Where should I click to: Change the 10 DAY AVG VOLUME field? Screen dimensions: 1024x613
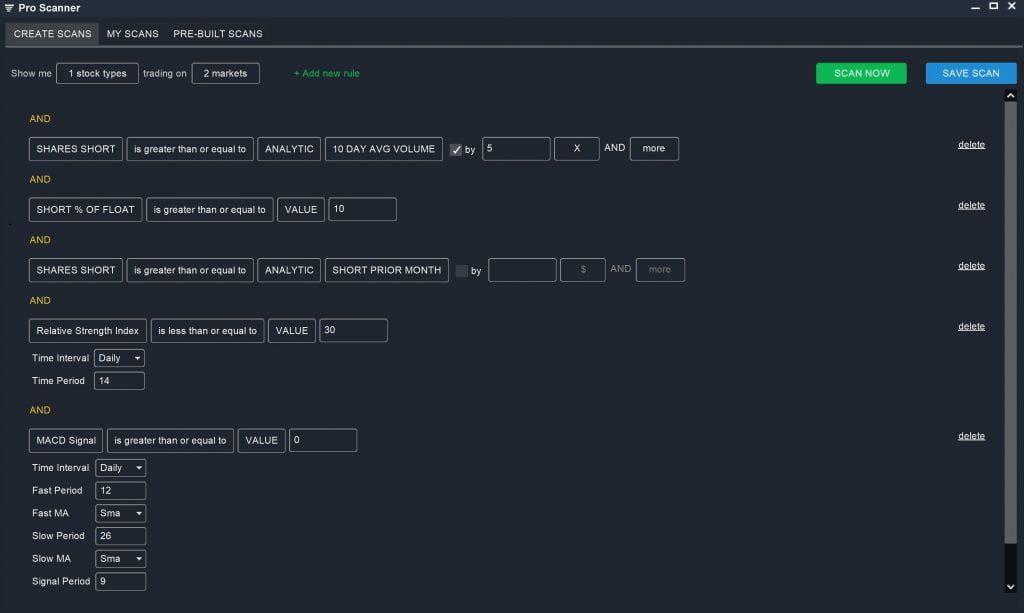click(x=383, y=149)
